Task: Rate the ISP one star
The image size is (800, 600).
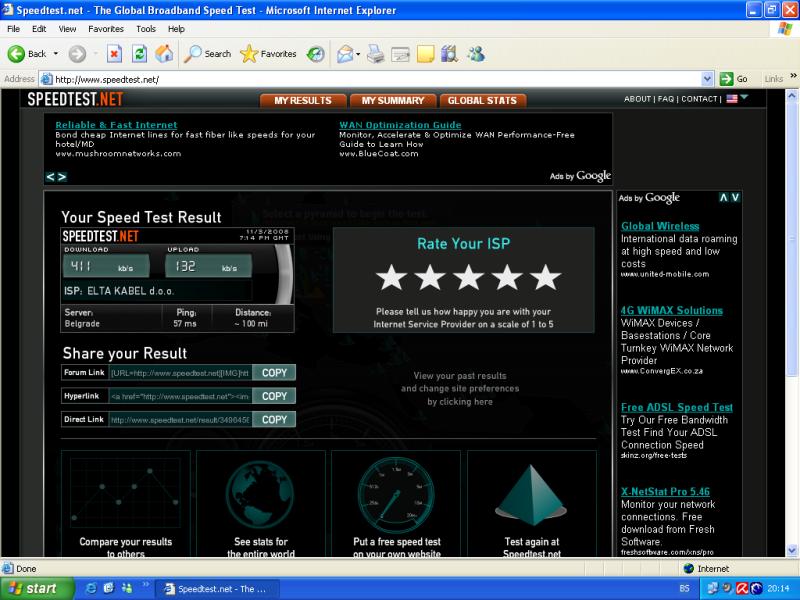Action: pos(391,278)
